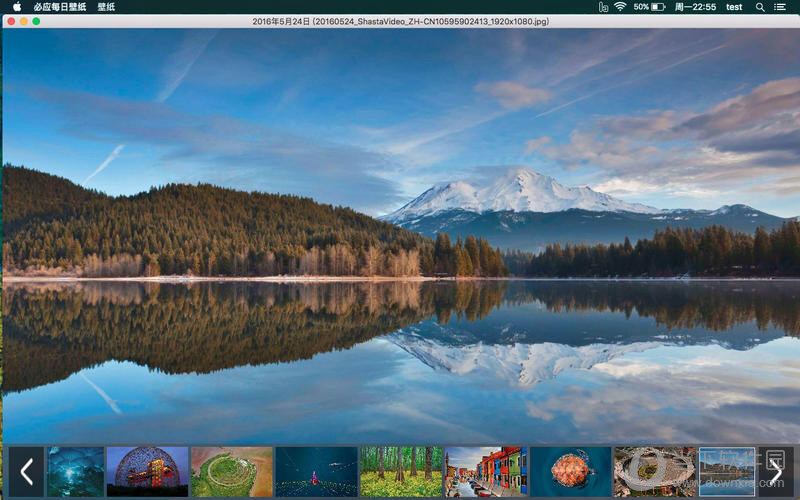Select the green spiral field thumbnail
The image size is (800, 500).
(232, 471)
